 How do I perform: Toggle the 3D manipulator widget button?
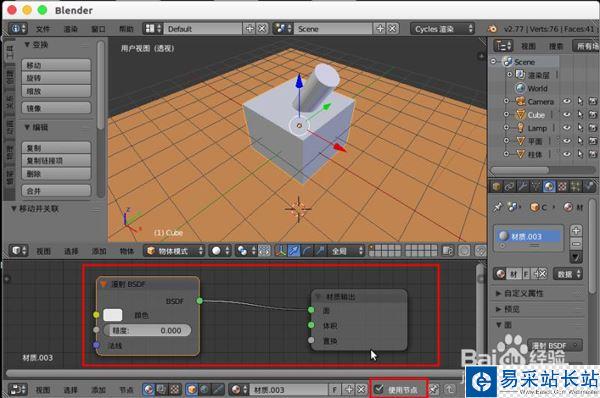point(280,251)
